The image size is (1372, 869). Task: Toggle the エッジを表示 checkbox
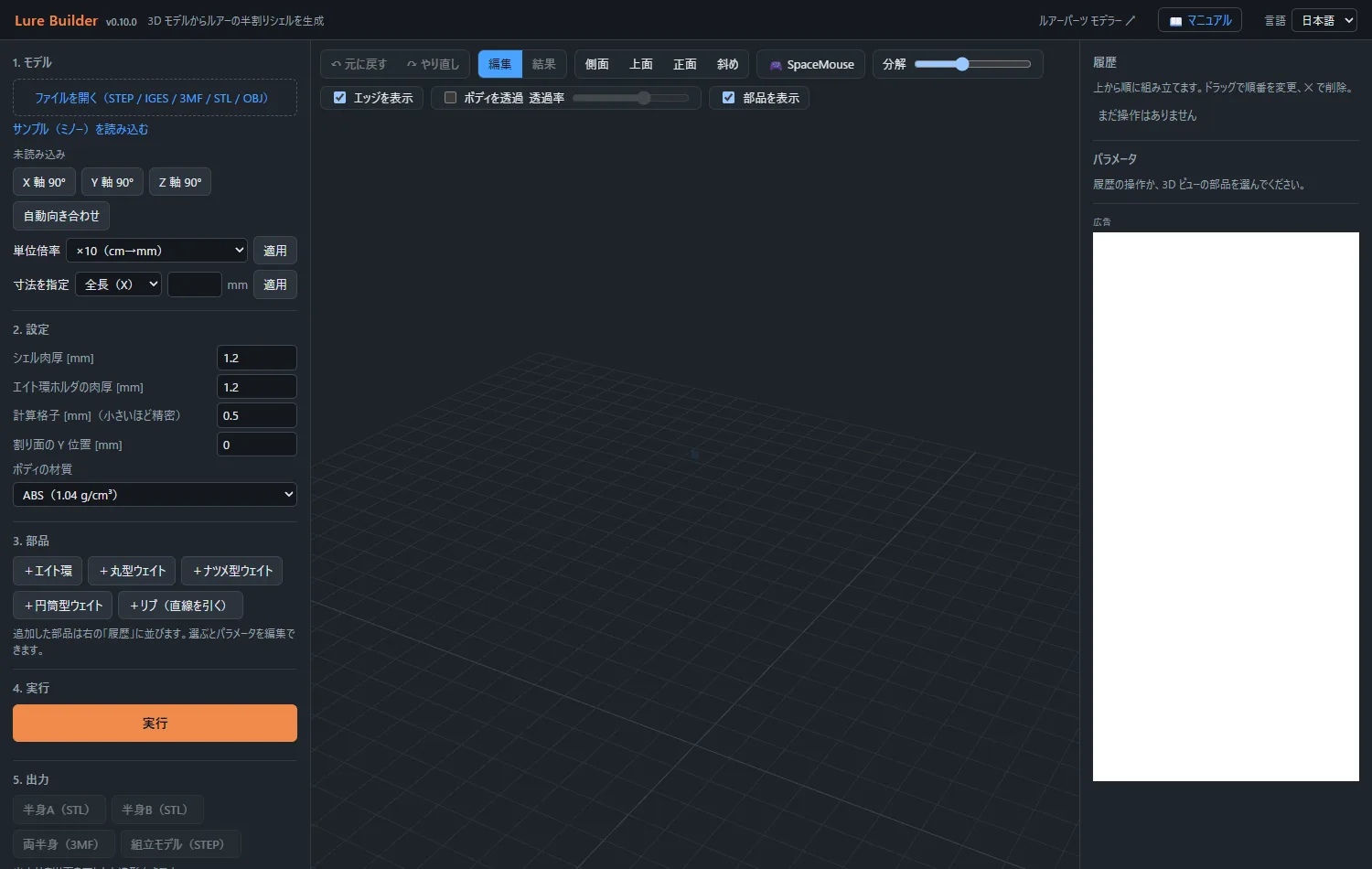click(340, 98)
